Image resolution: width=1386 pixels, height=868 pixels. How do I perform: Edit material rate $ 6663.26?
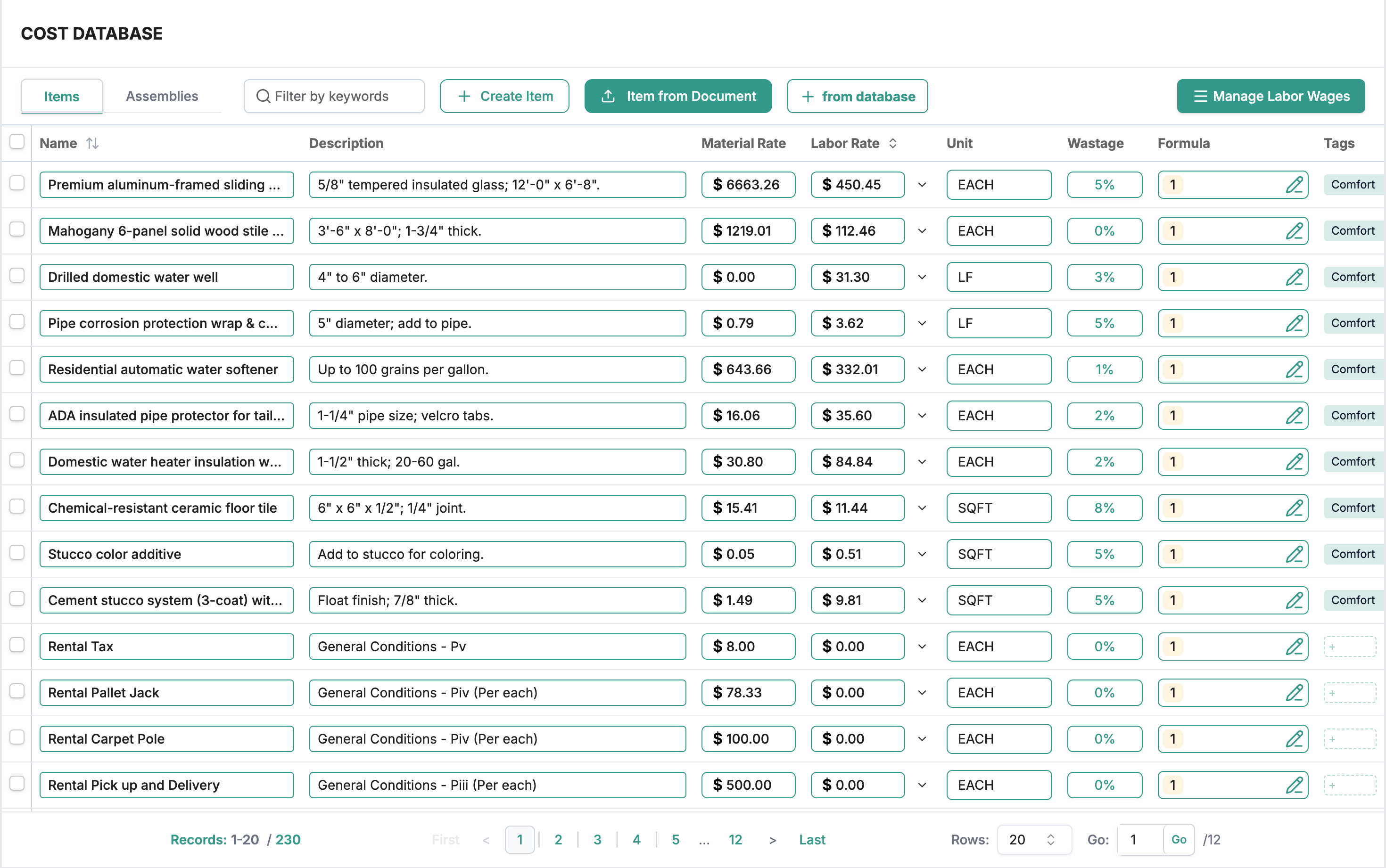point(748,185)
